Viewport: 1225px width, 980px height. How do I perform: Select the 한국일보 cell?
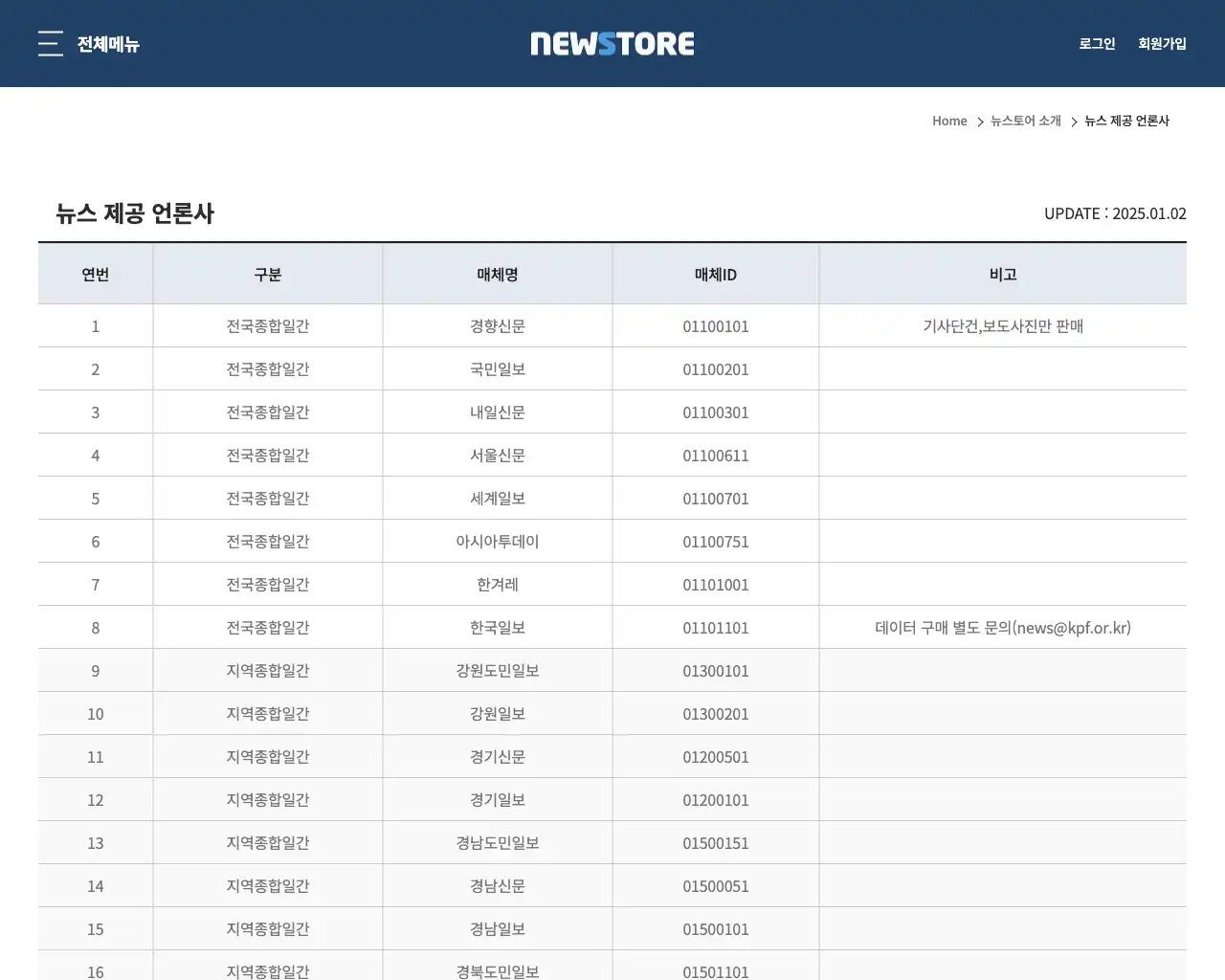498,628
